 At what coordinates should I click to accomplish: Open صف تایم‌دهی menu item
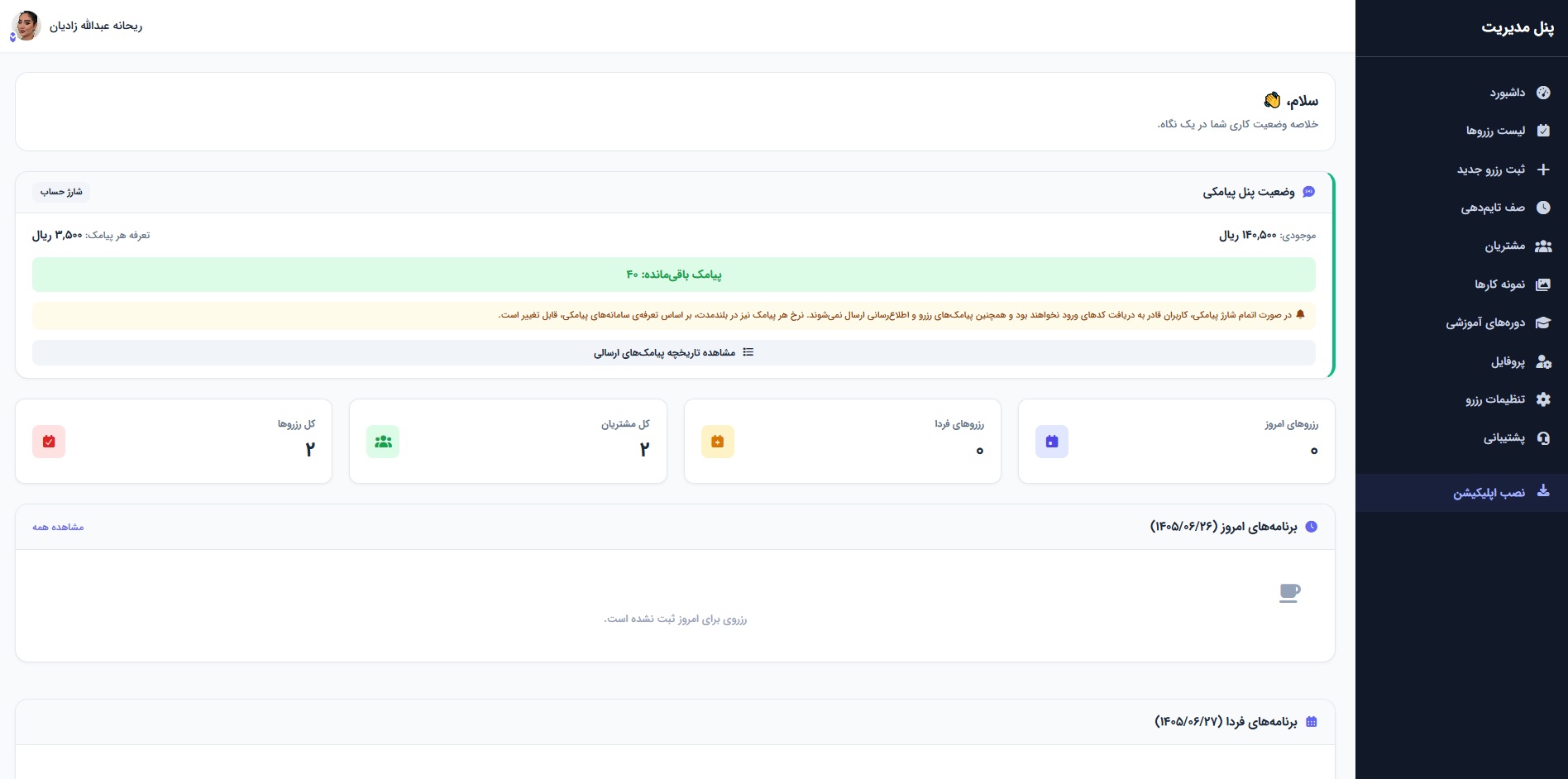tap(1461, 208)
